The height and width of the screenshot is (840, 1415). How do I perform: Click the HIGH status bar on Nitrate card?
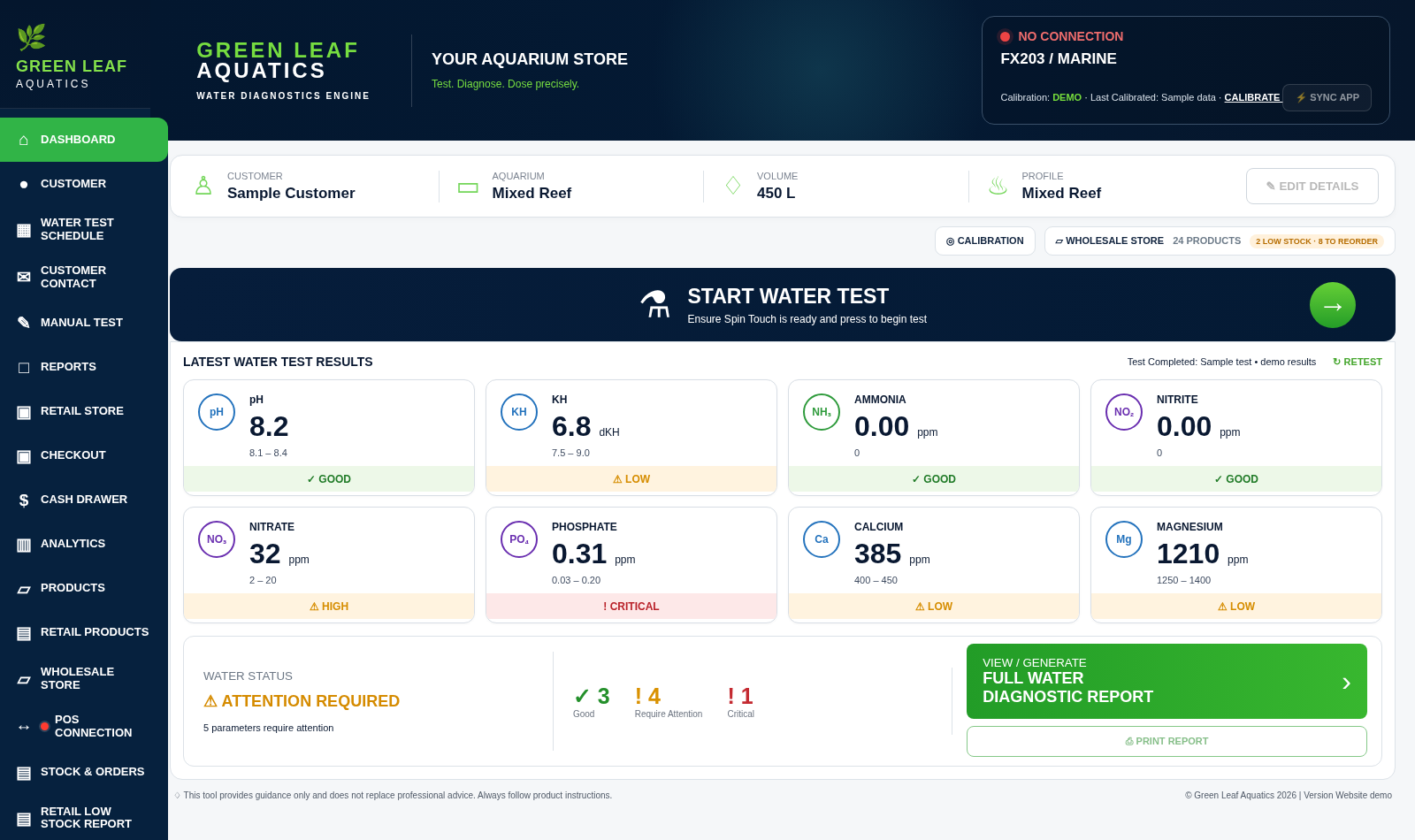329,607
